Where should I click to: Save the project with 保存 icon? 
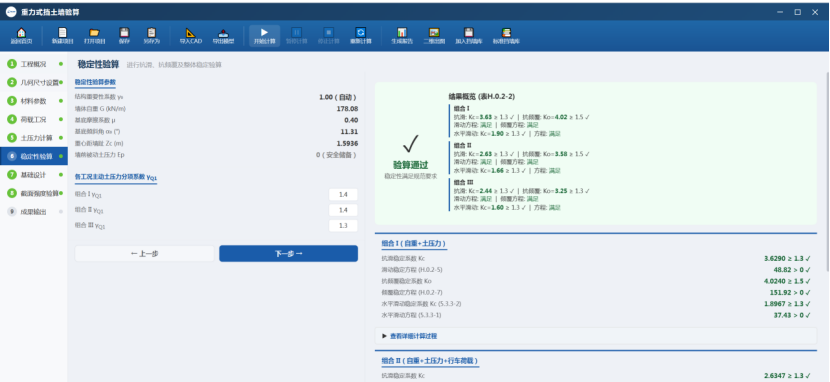coord(124,32)
